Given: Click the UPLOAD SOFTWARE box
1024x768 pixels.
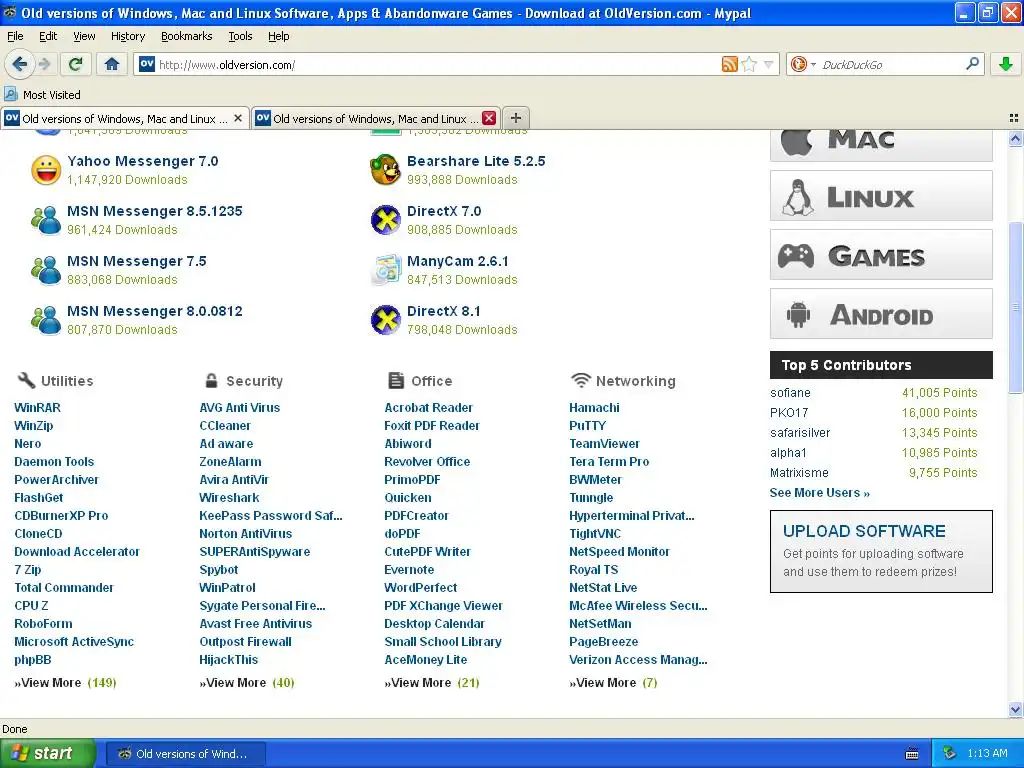Looking at the screenshot, I should tap(881, 551).
